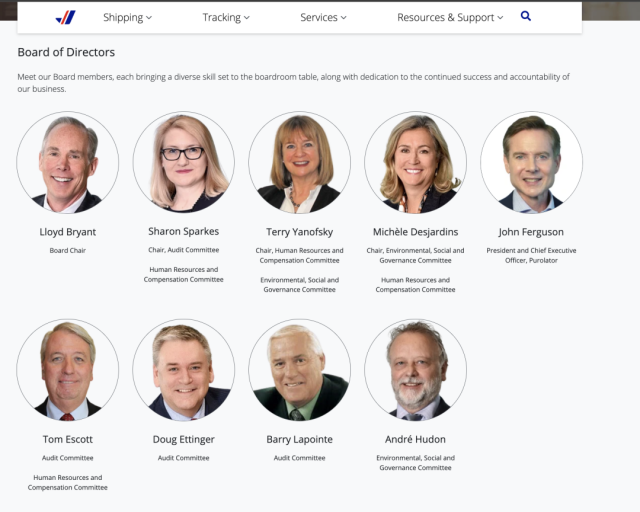Select Terry Yanofsky's profile picture
The height and width of the screenshot is (512, 640).
pos(300,162)
